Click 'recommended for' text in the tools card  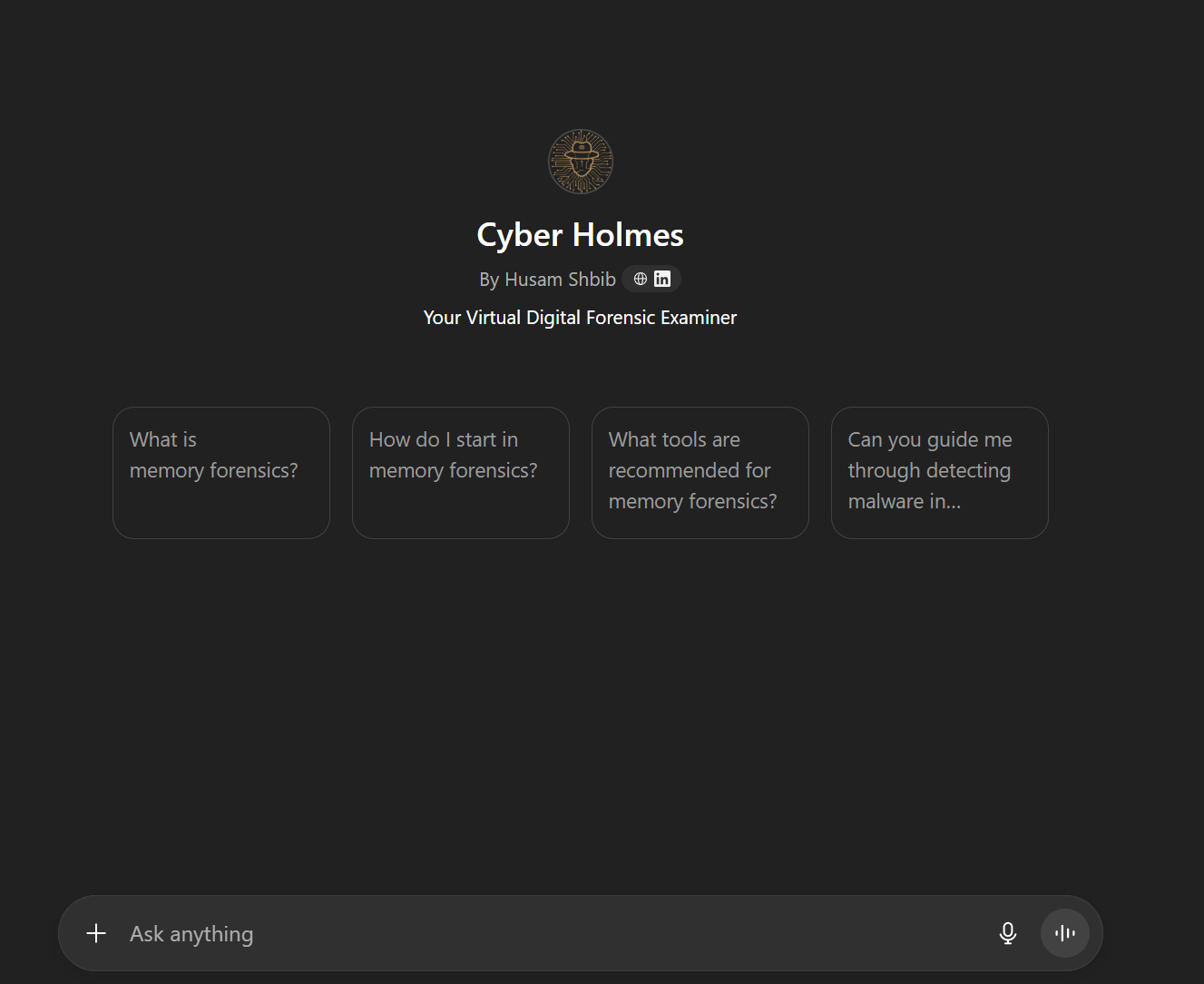coord(690,470)
